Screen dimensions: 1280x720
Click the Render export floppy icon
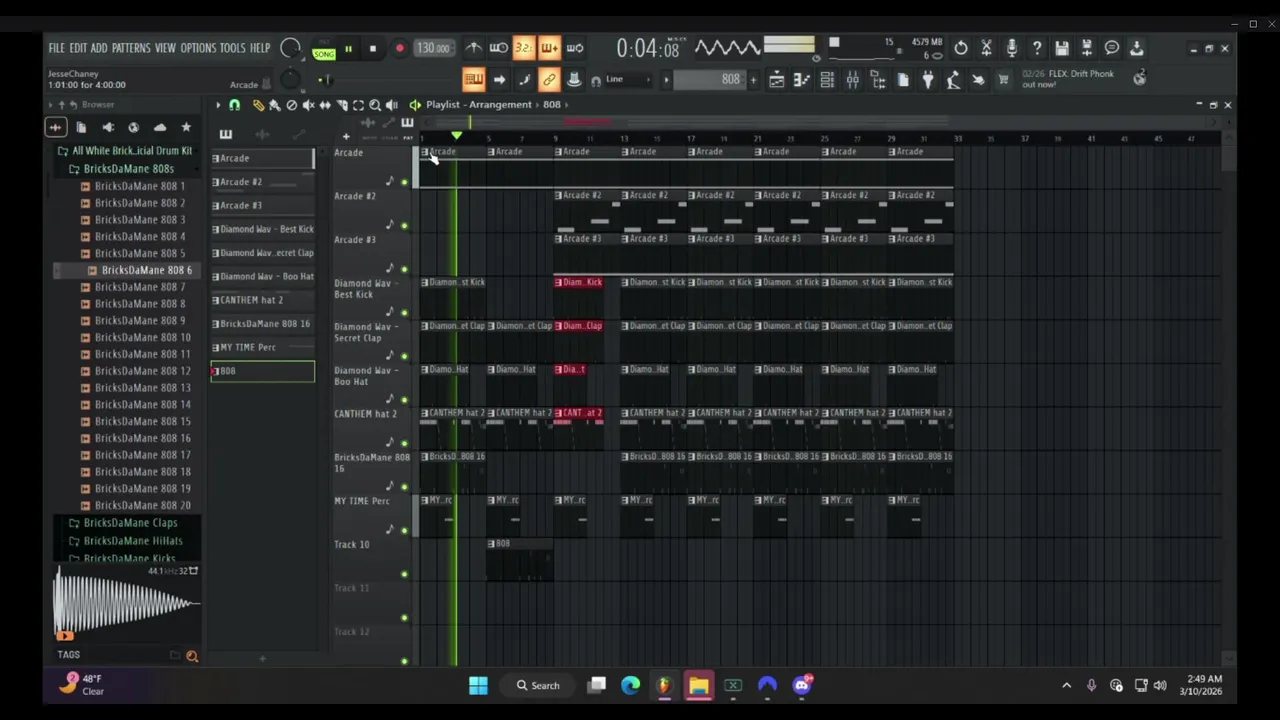(1086, 48)
